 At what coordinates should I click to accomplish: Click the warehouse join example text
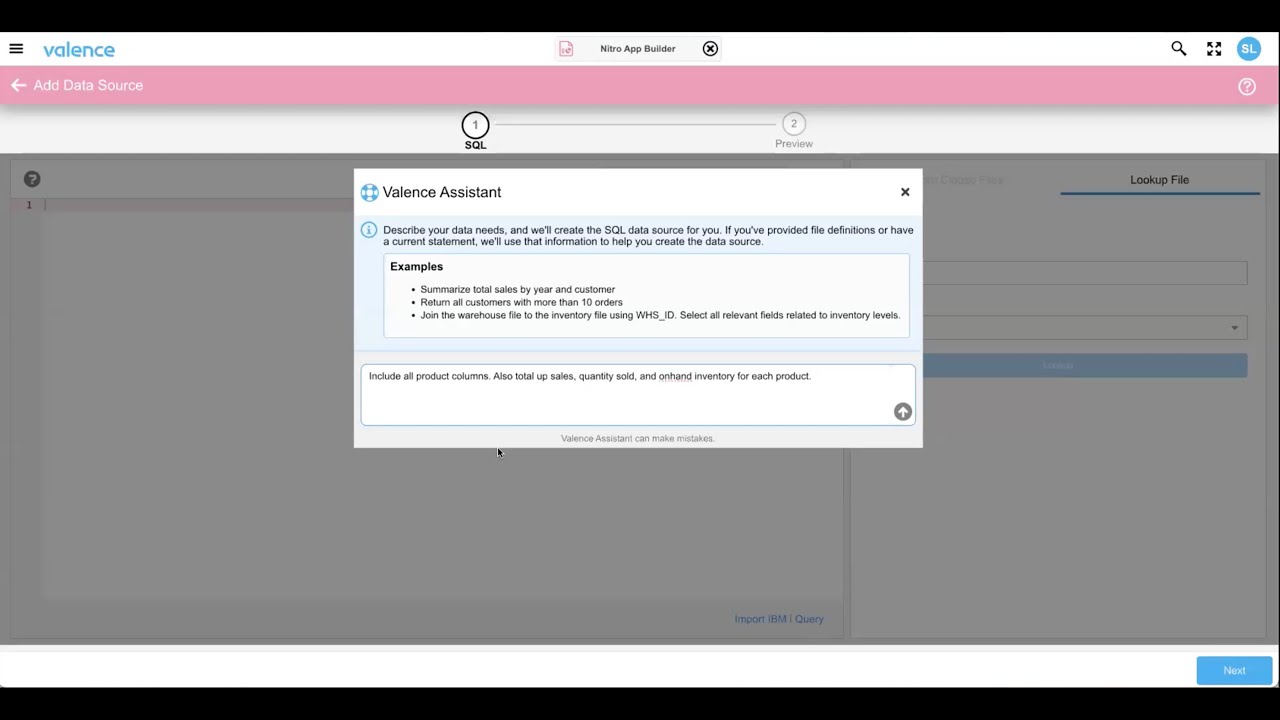tap(660, 315)
